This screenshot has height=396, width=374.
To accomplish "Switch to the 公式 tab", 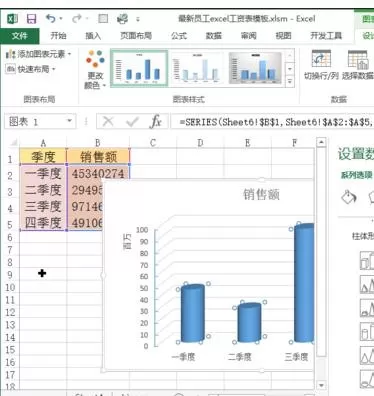I will click(x=179, y=36).
